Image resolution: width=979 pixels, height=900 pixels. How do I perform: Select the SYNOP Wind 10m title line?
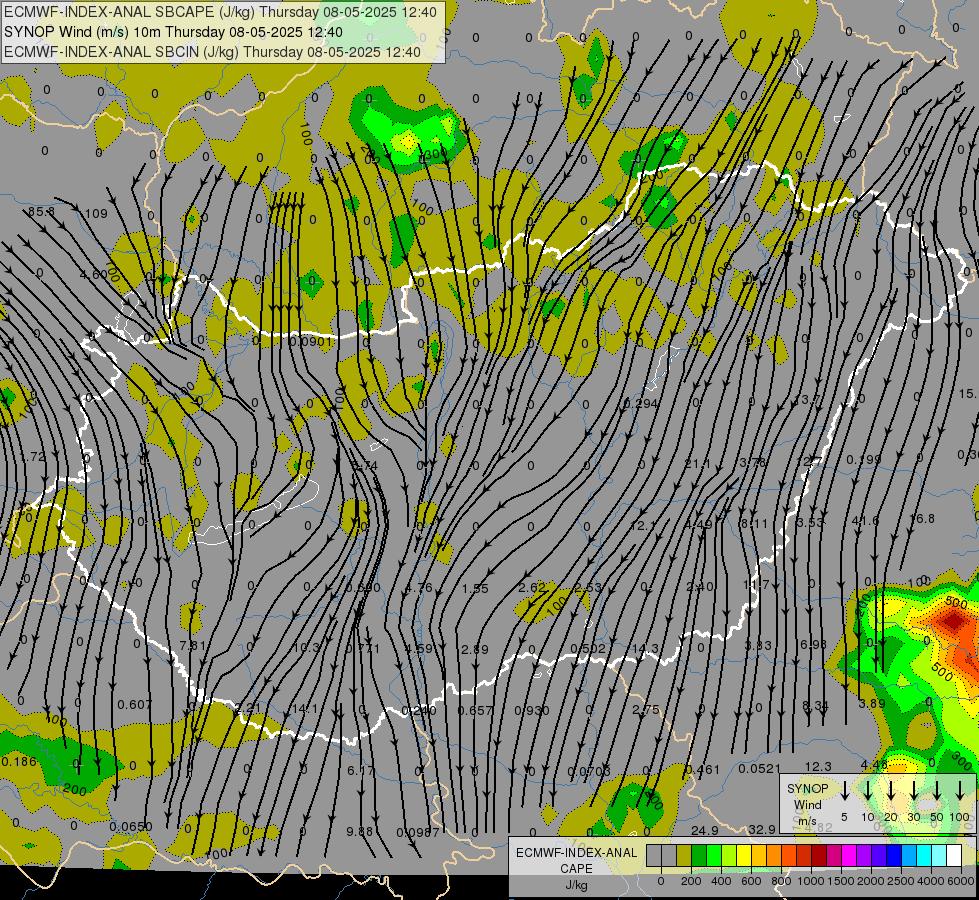(x=173, y=32)
